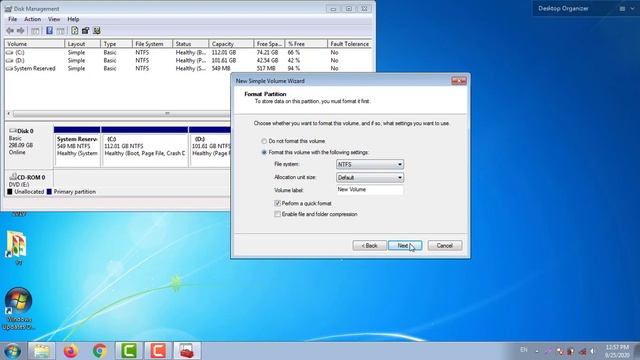Sort by the Layout column header

click(x=83, y=44)
